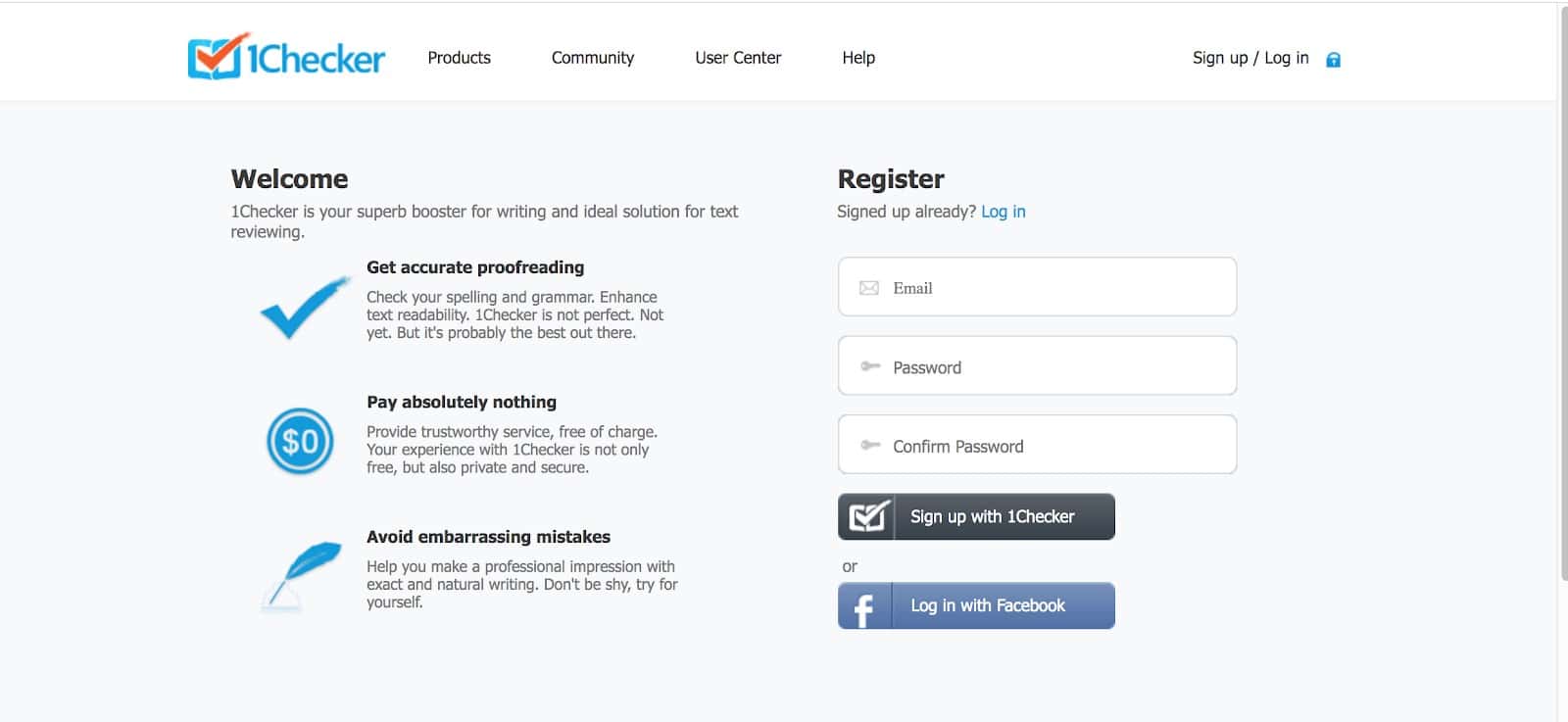Click the page vertical scrollbar
The width and height of the screenshot is (1568, 722).
[x=1562, y=294]
